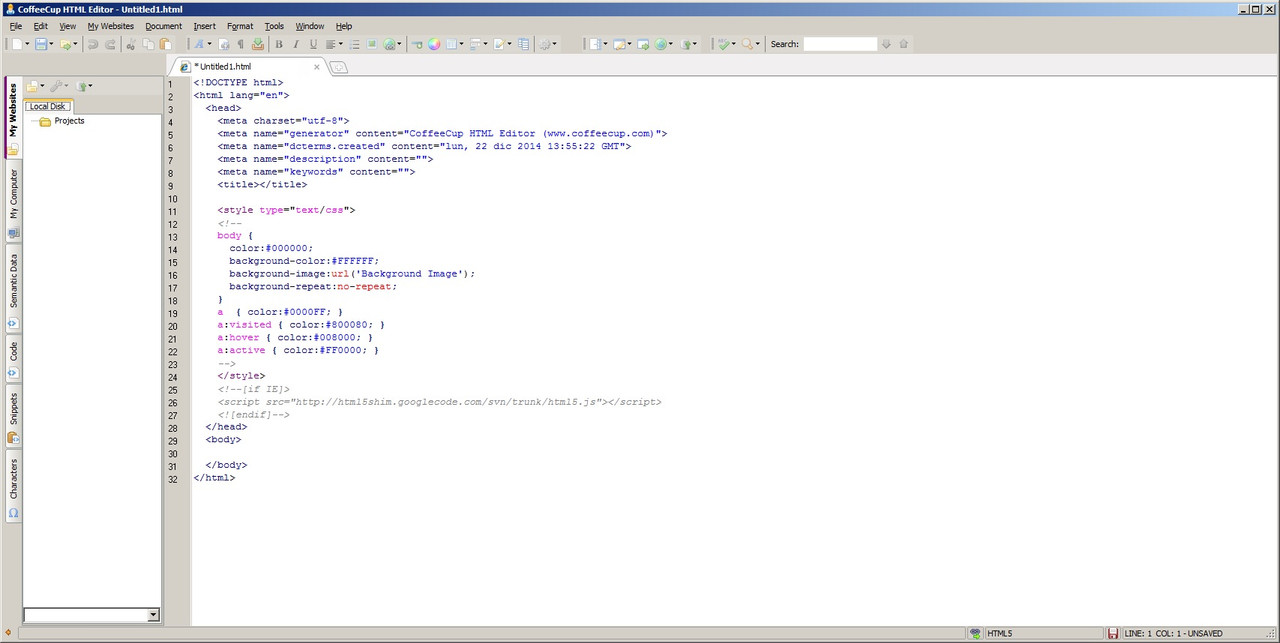Image resolution: width=1280 pixels, height=643 pixels.
Task: Expand the spell check dropdown arrow
Action: pos(734,44)
